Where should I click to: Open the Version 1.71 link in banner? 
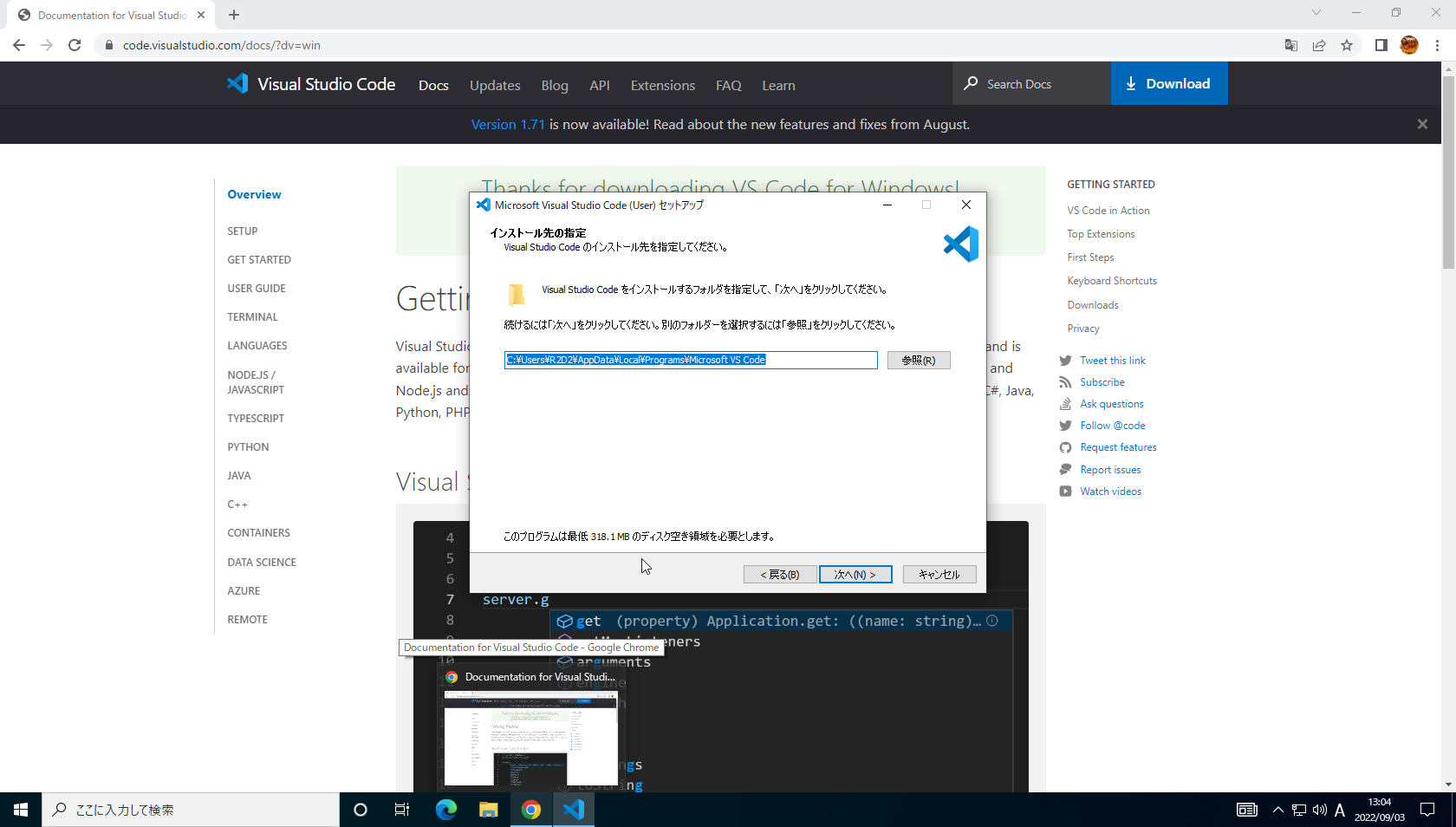508,125
